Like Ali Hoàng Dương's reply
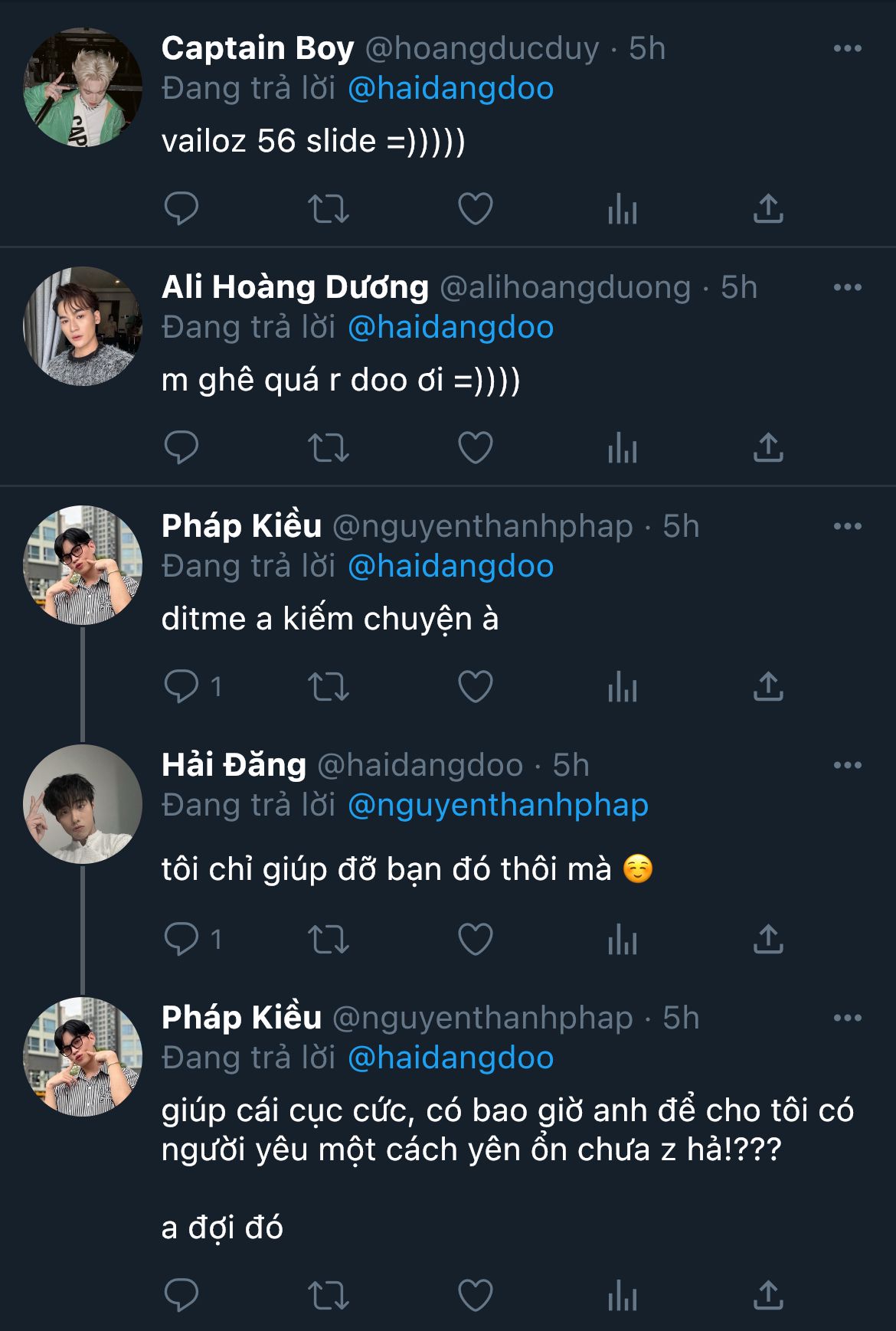This screenshot has height=1331, width=896. point(475,447)
